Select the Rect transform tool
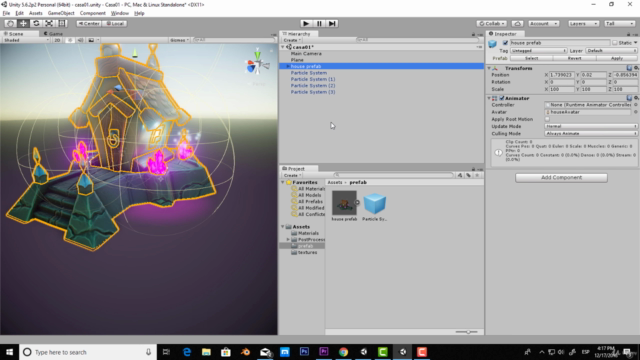Viewport: 640px width, 360px height. pos(62,24)
